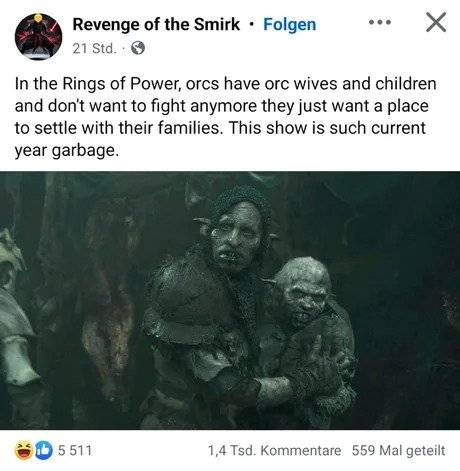Show the 559 Mal geteilt shares list
460x471 pixels.
(x=398, y=451)
